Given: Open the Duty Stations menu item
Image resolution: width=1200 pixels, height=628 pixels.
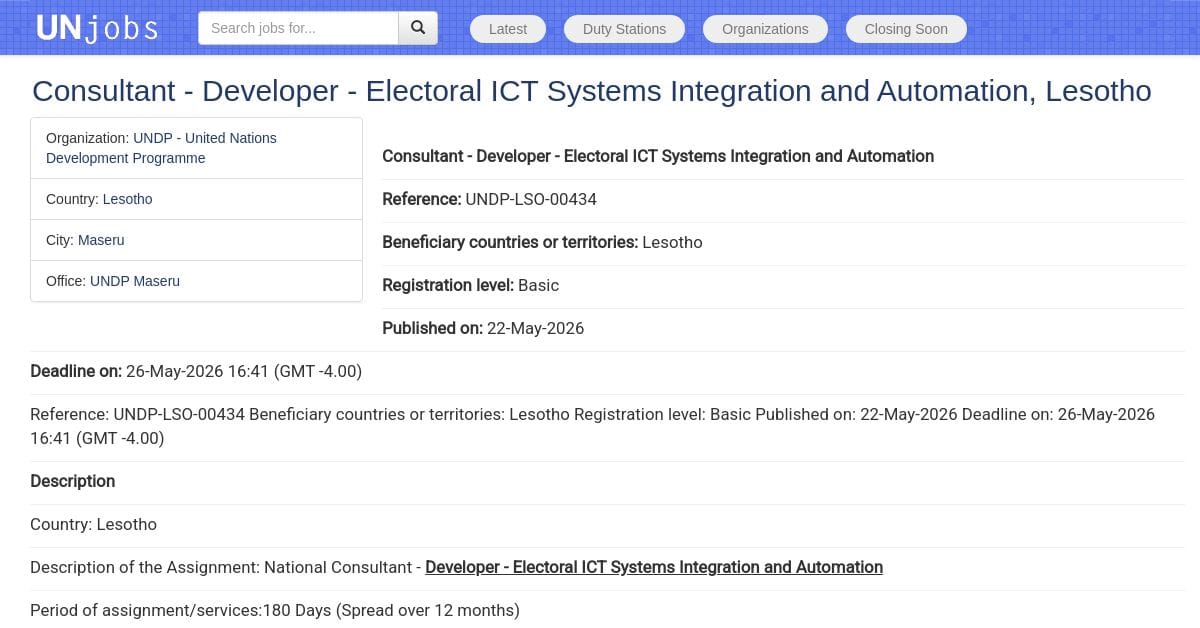Looking at the screenshot, I should pos(624,29).
